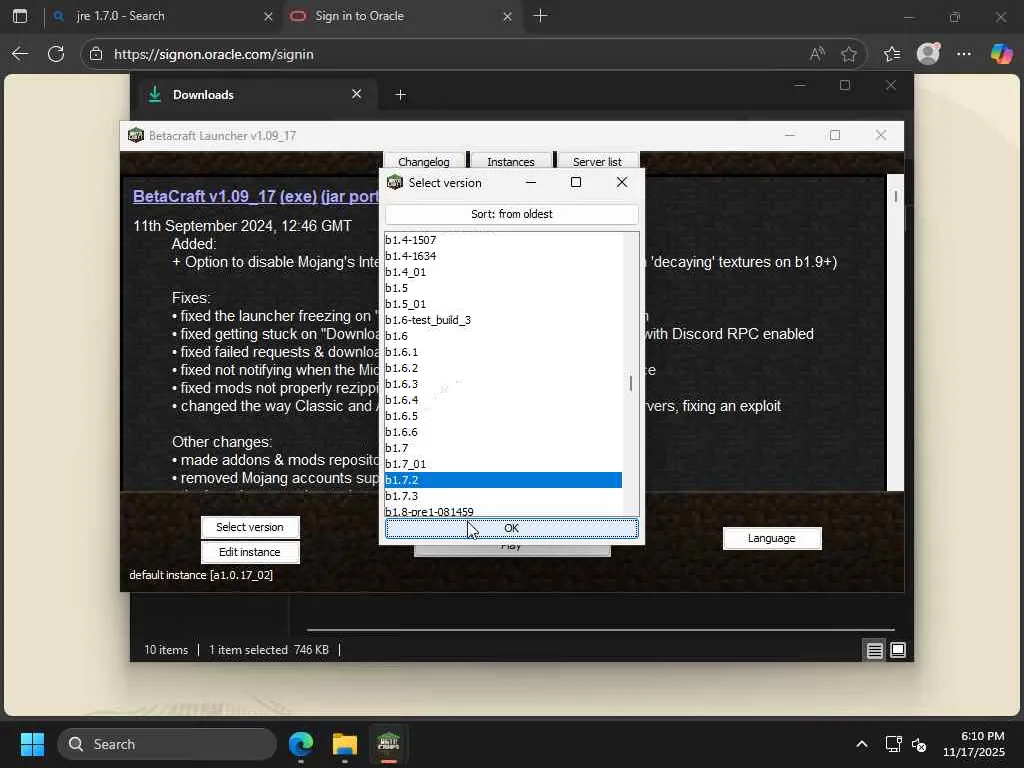
Task: Open the browser profile avatar
Action: pyautogui.click(x=928, y=54)
